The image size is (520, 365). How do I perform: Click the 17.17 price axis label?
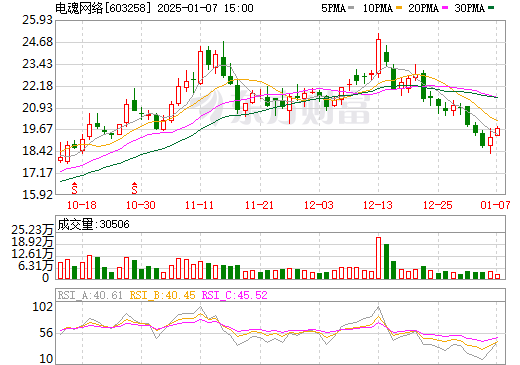(x=37, y=173)
